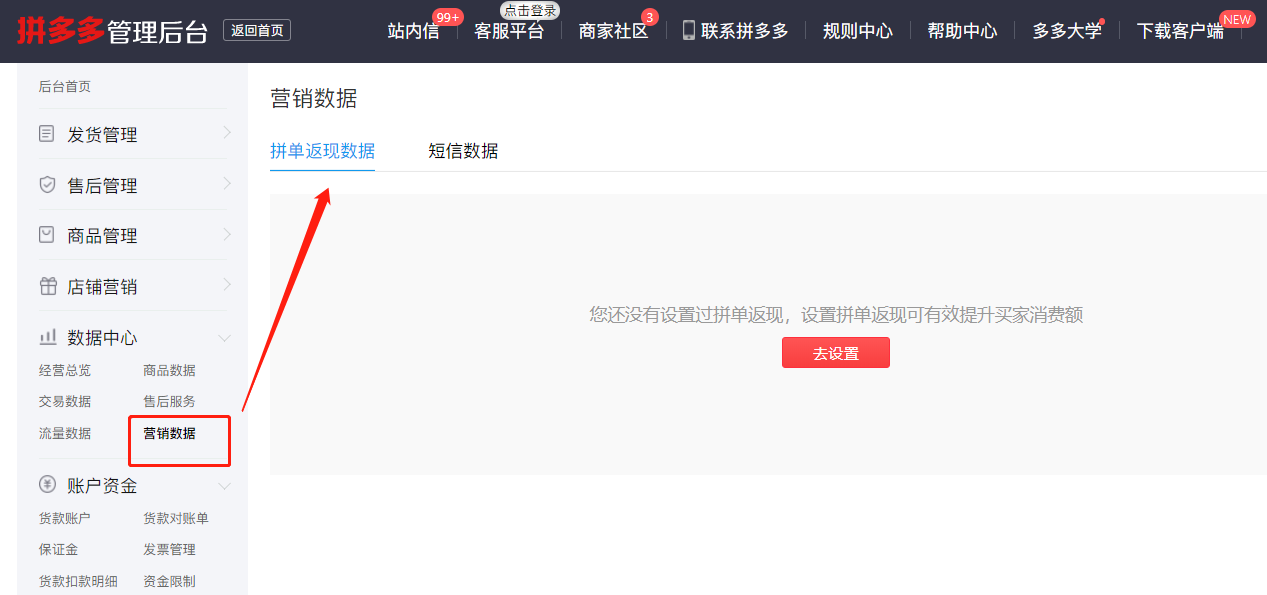The image size is (1267, 595).
Task: Click the 发货管理 document icon
Action: [x=47, y=134]
